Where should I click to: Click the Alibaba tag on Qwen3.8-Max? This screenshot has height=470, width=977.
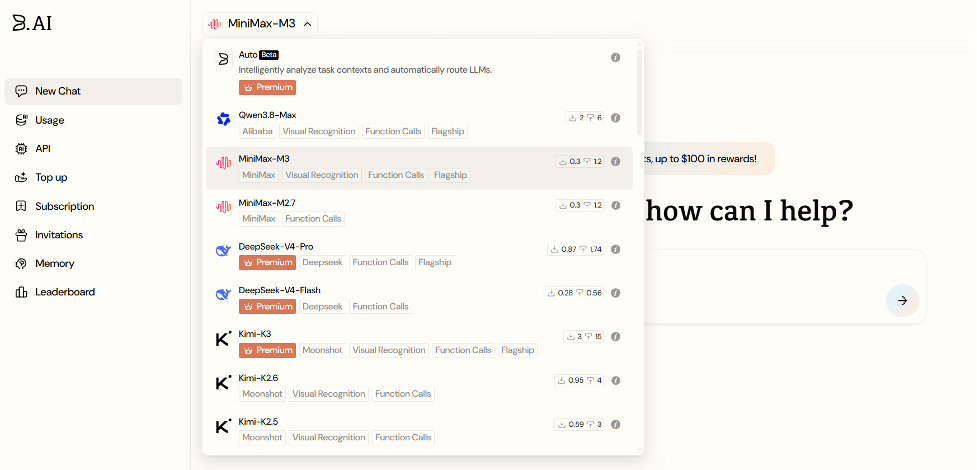pos(257,132)
